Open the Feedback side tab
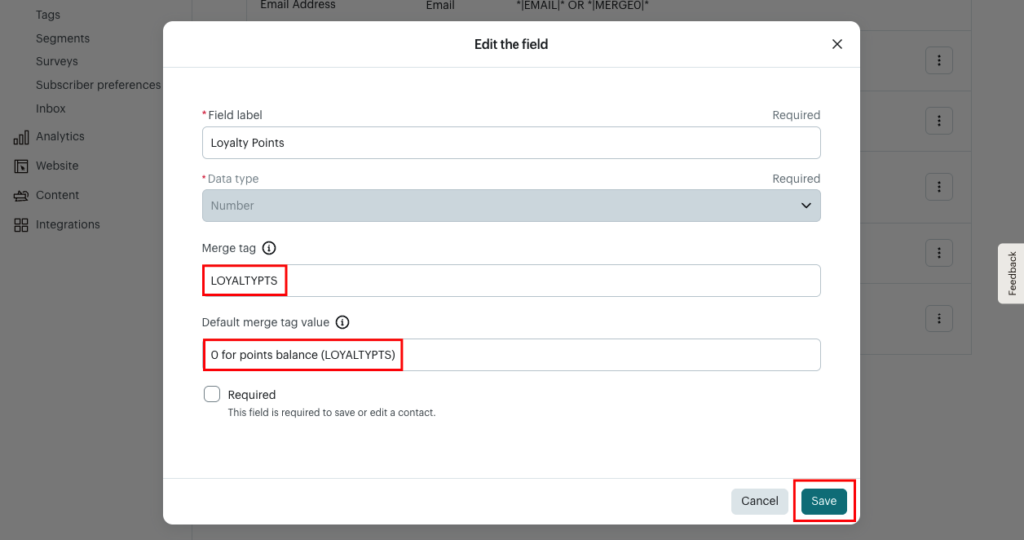Viewport: 1024px width, 540px height. (1011, 273)
